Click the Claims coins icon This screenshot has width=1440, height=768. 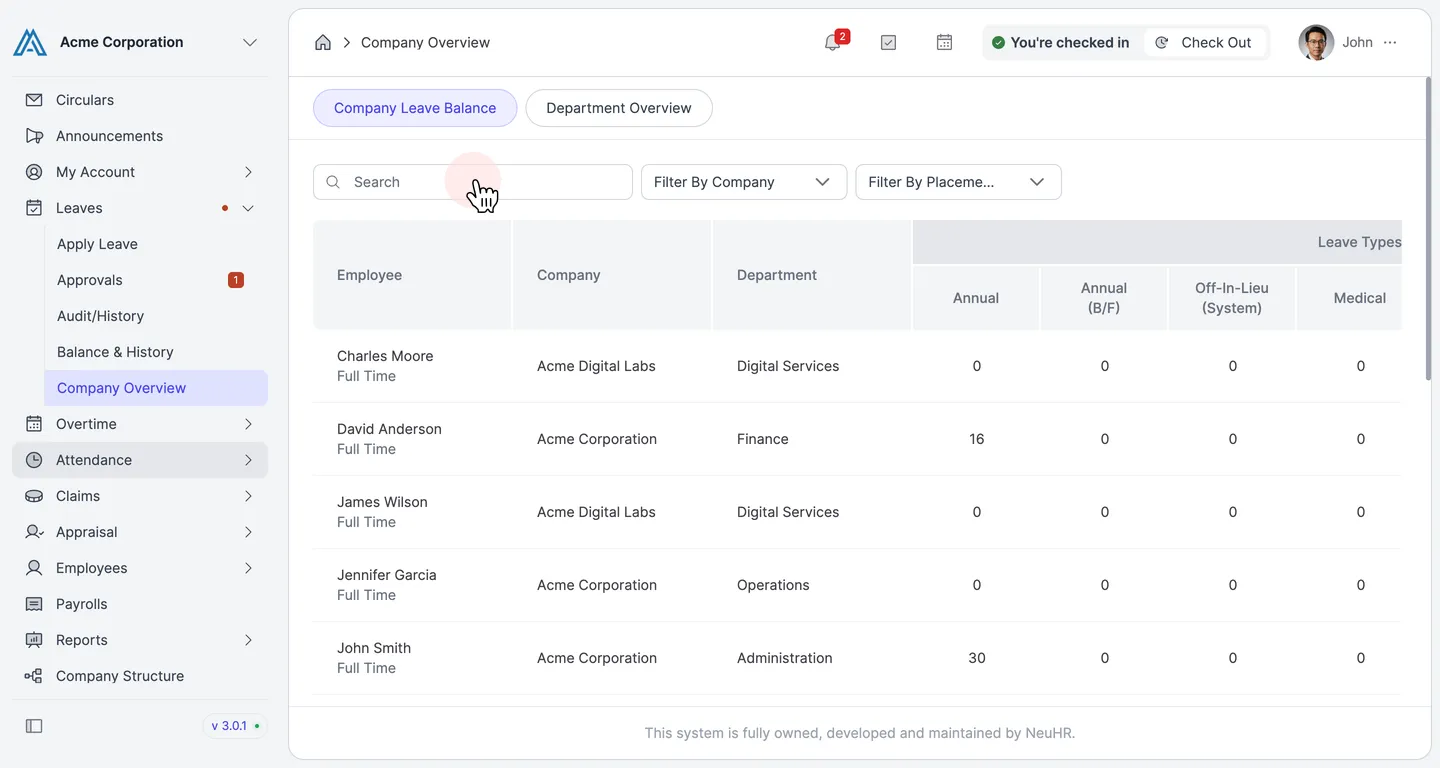(34, 496)
